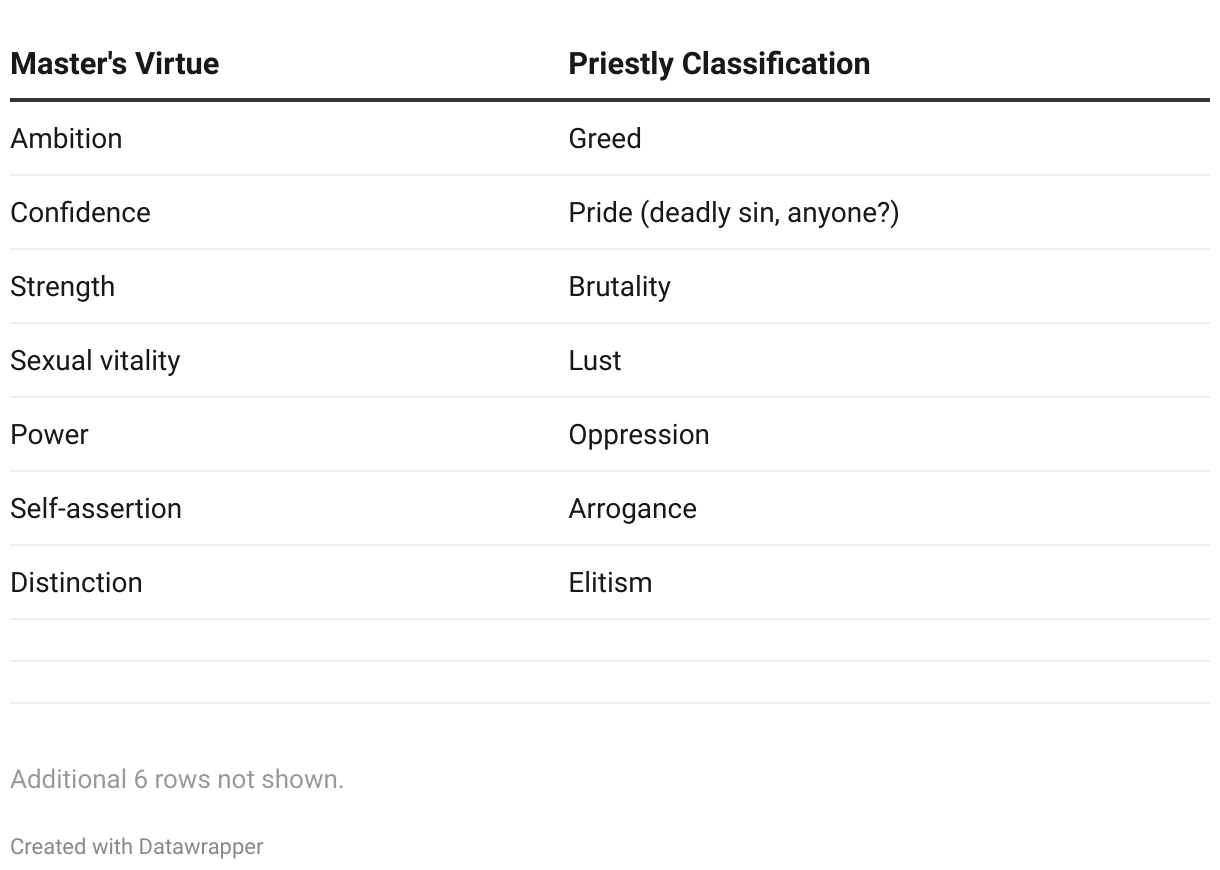Click the Confidence table cell
The image size is (1220, 870).
(80, 212)
